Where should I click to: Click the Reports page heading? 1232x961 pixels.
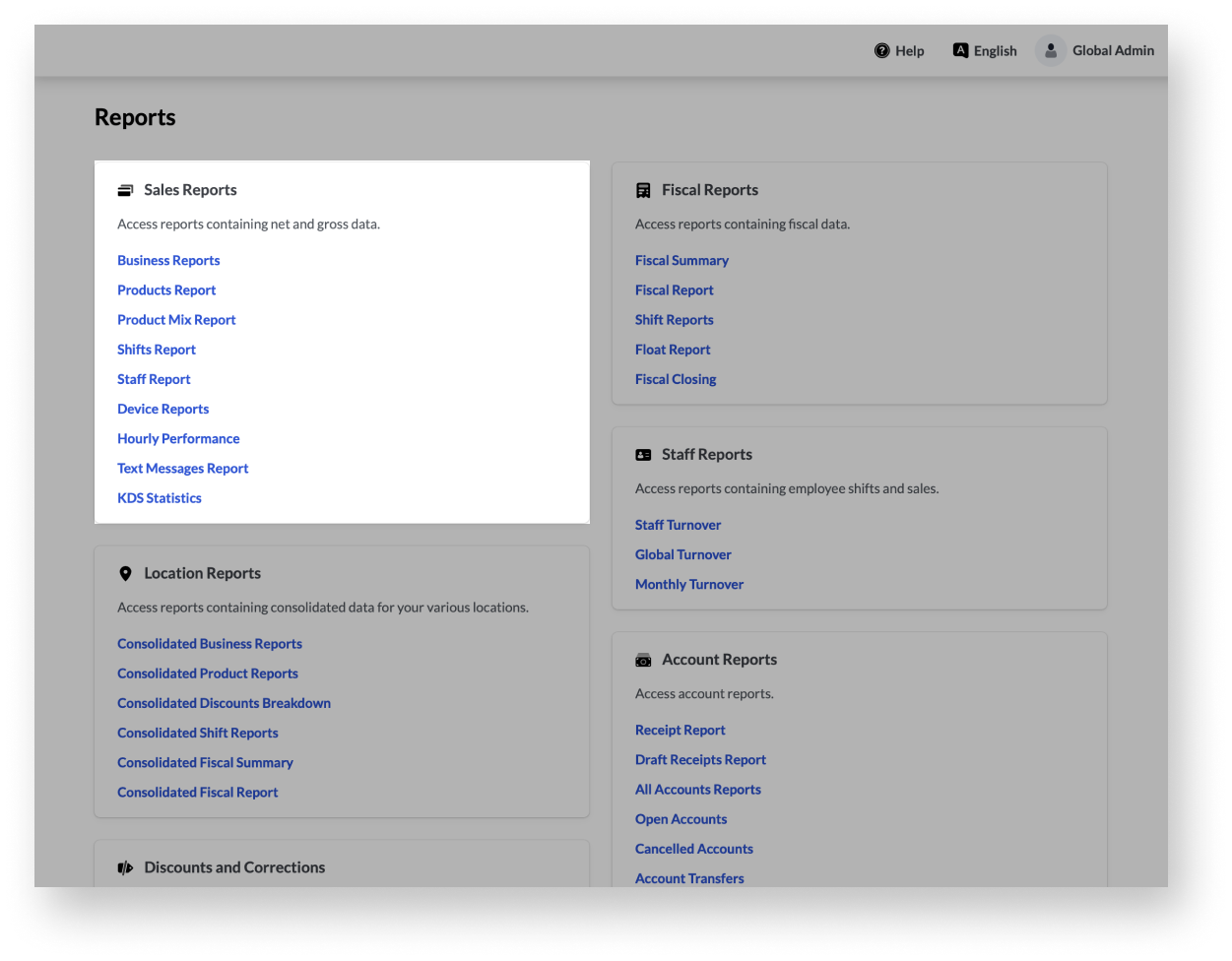pyautogui.click(x=135, y=117)
